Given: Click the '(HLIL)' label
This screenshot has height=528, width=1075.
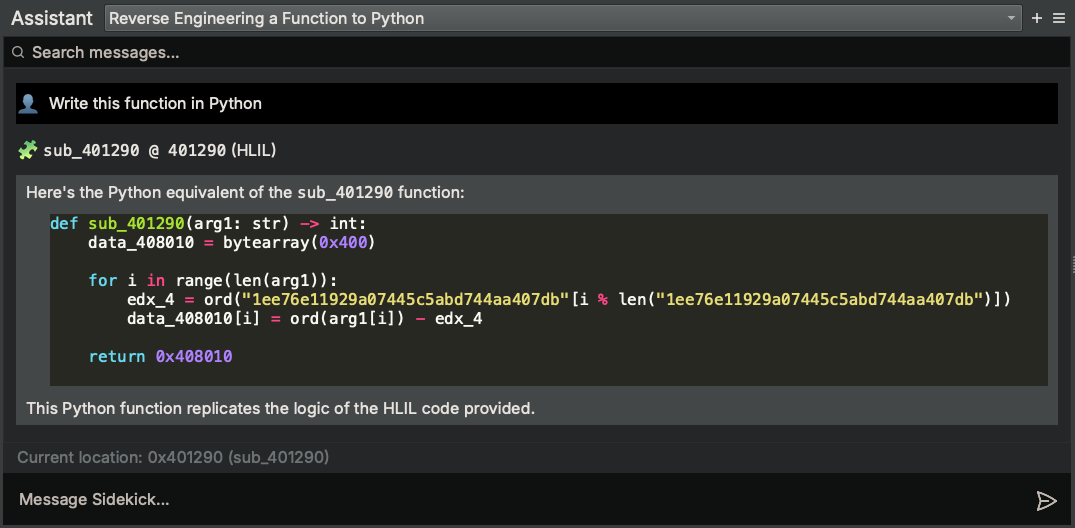Looking at the screenshot, I should (254, 150).
